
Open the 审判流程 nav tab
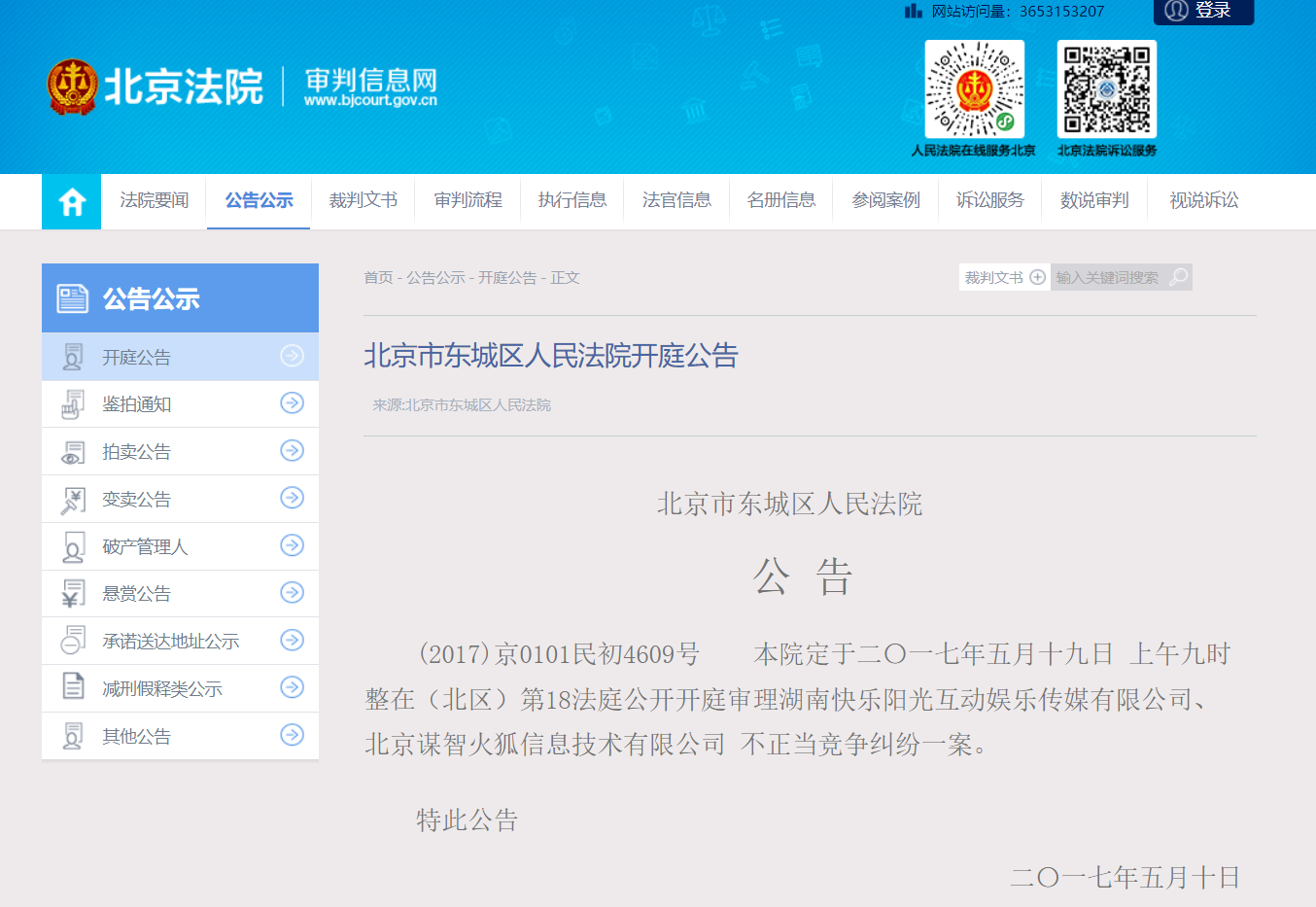[468, 200]
